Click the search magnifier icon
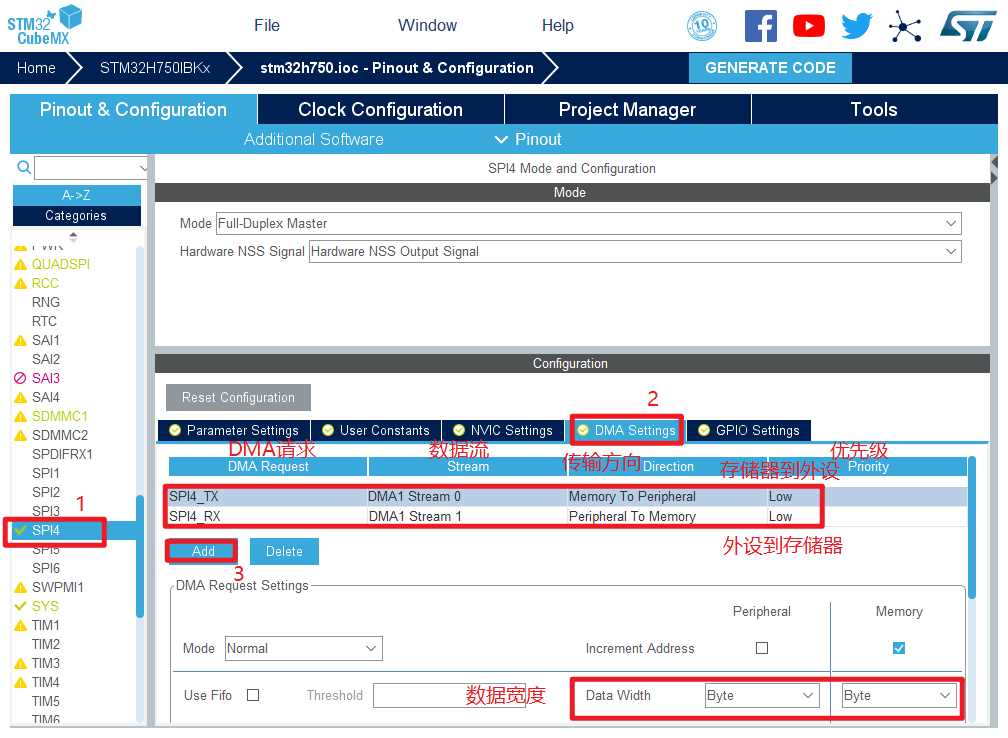This screenshot has width=1008, height=738. [25, 167]
